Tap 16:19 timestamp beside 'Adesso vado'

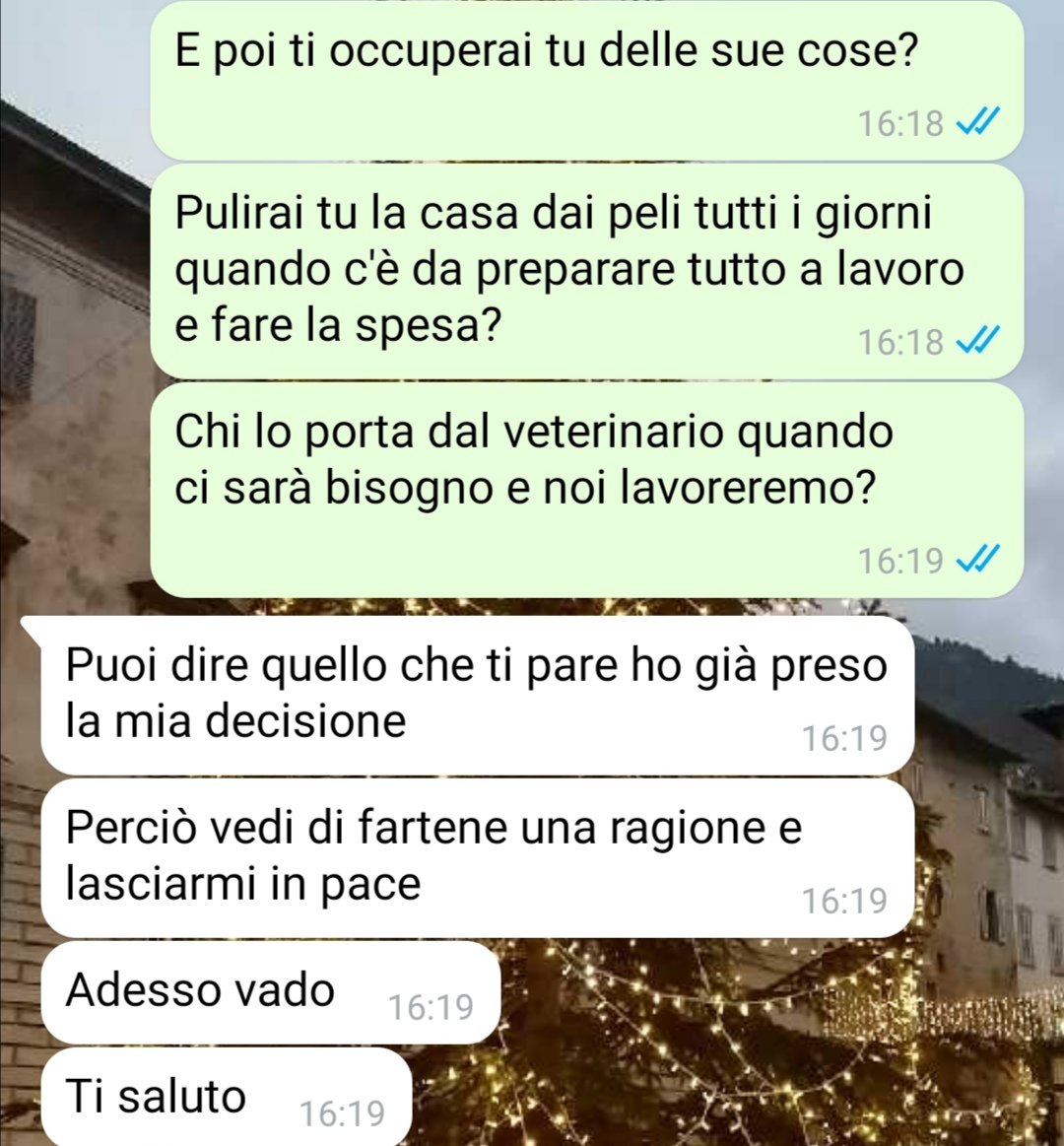(431, 1007)
